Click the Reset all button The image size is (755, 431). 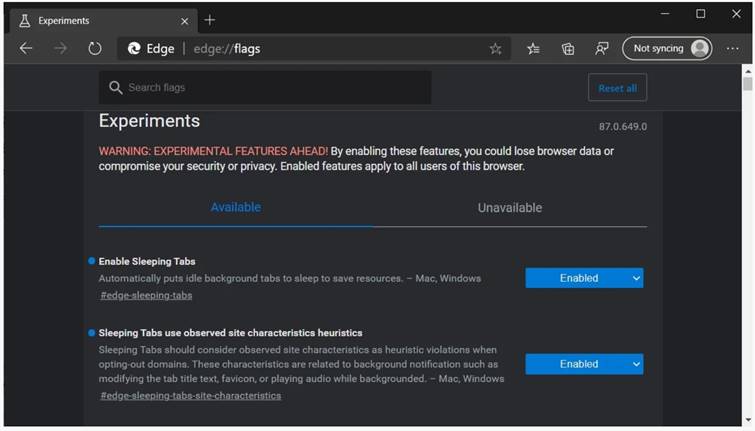click(x=617, y=88)
